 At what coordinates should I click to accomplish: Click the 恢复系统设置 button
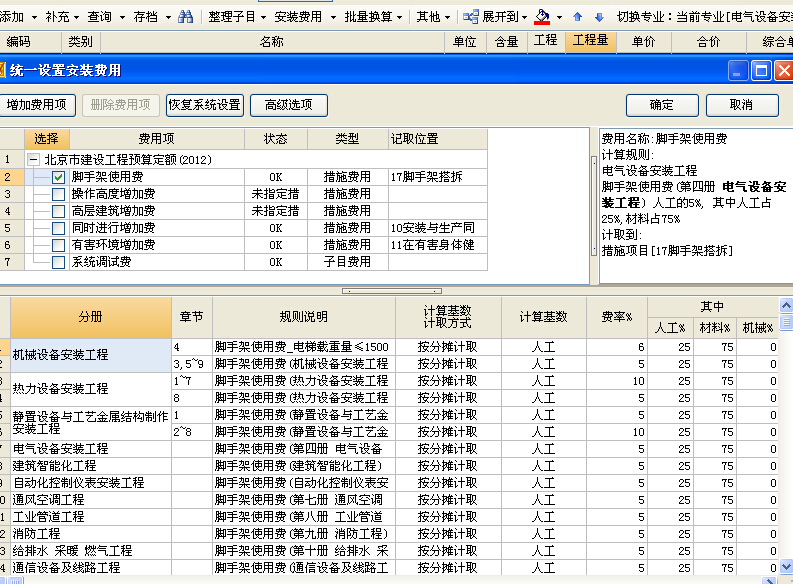pyautogui.click(x=205, y=105)
